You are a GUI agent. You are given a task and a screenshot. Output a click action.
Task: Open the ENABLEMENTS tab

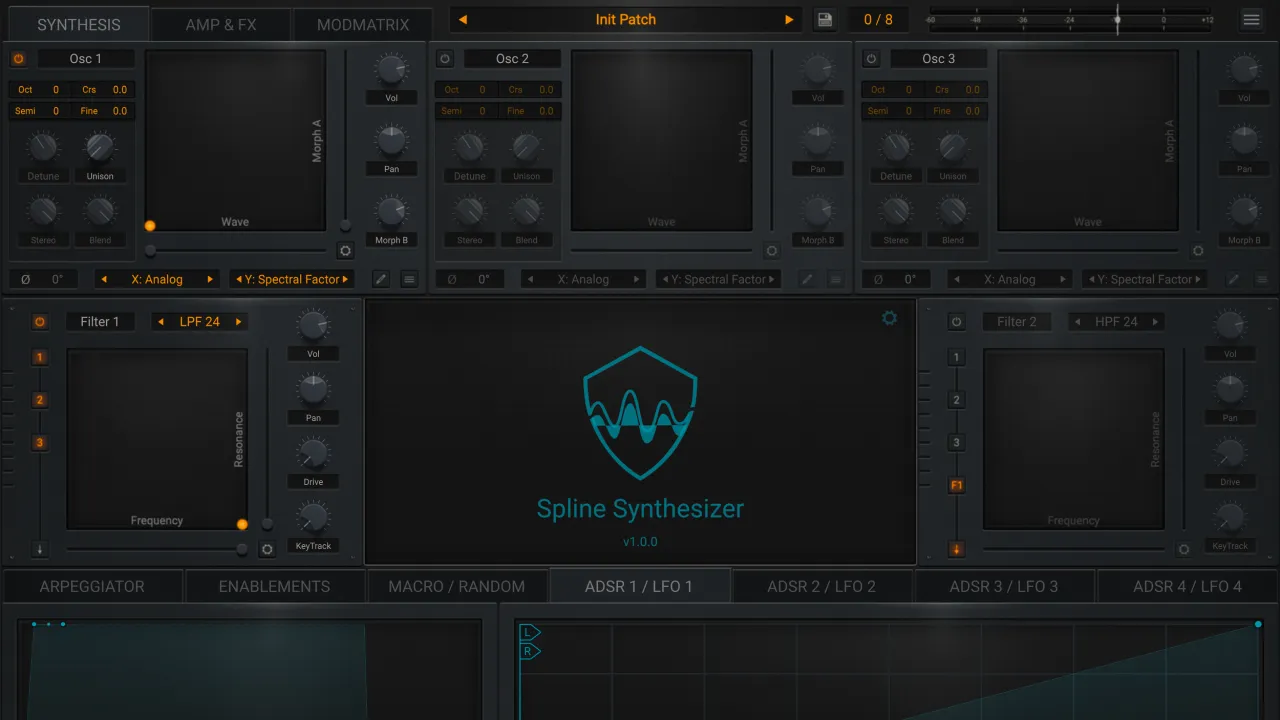(274, 586)
